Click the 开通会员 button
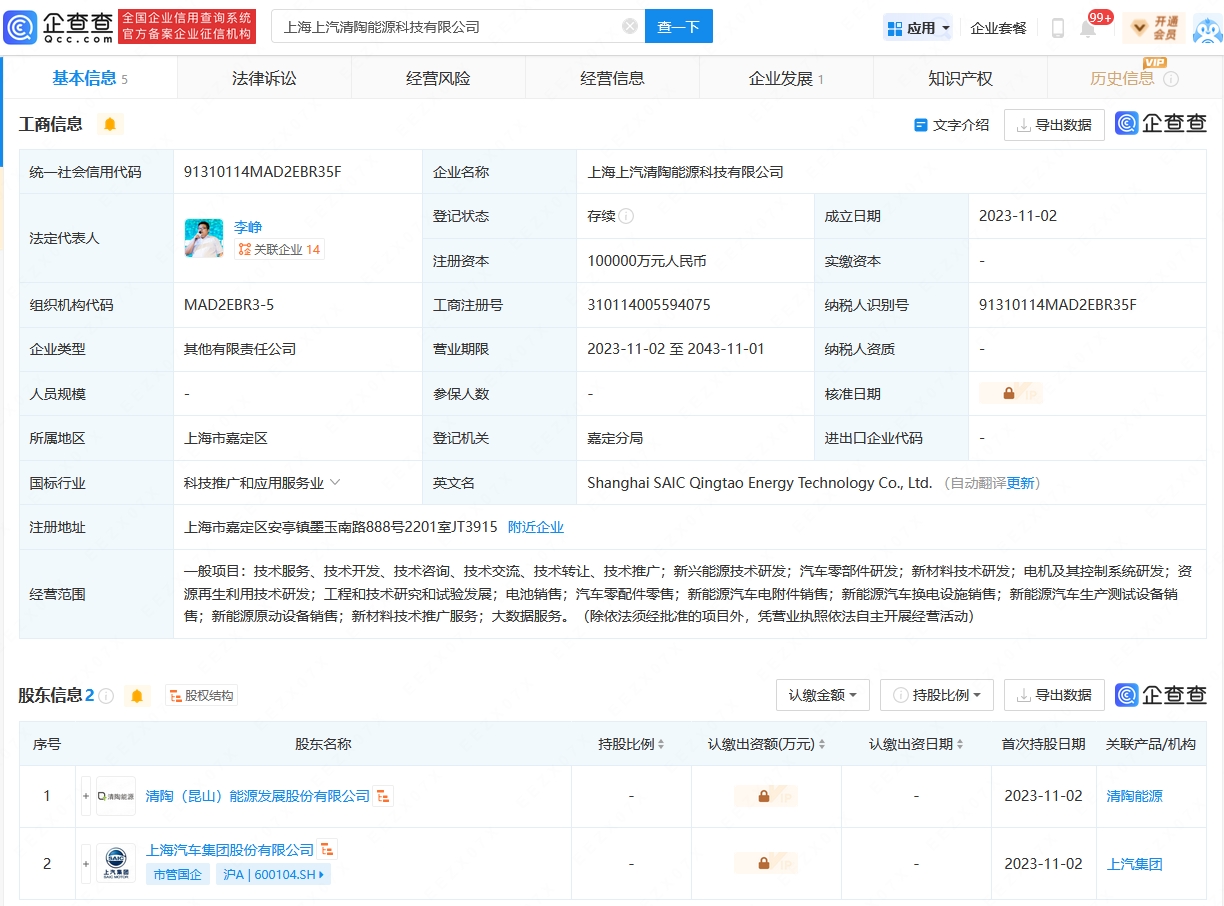 1153,28
